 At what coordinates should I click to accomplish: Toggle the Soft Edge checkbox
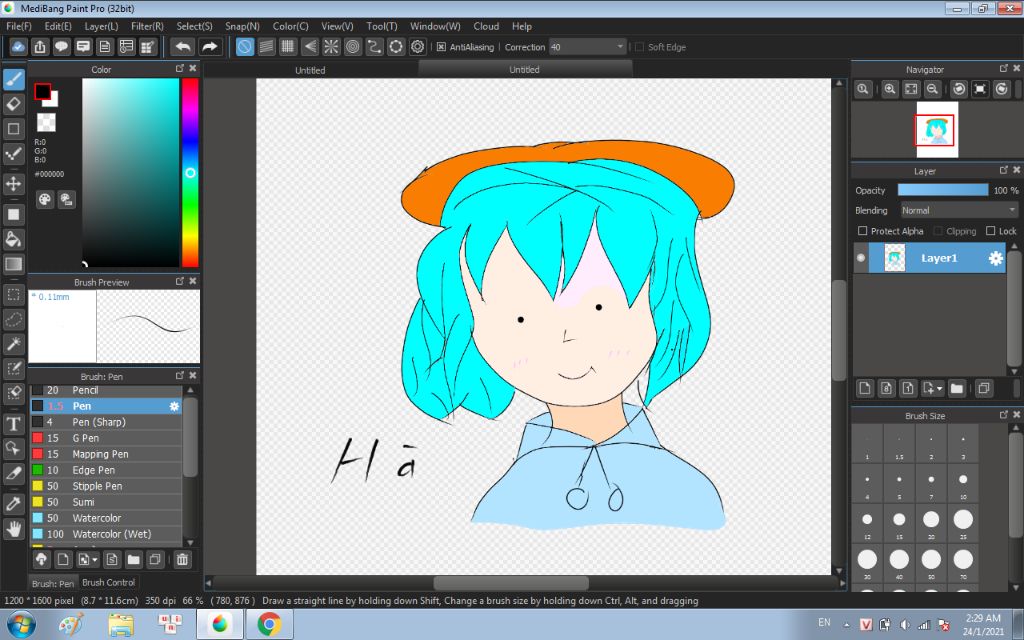639,47
